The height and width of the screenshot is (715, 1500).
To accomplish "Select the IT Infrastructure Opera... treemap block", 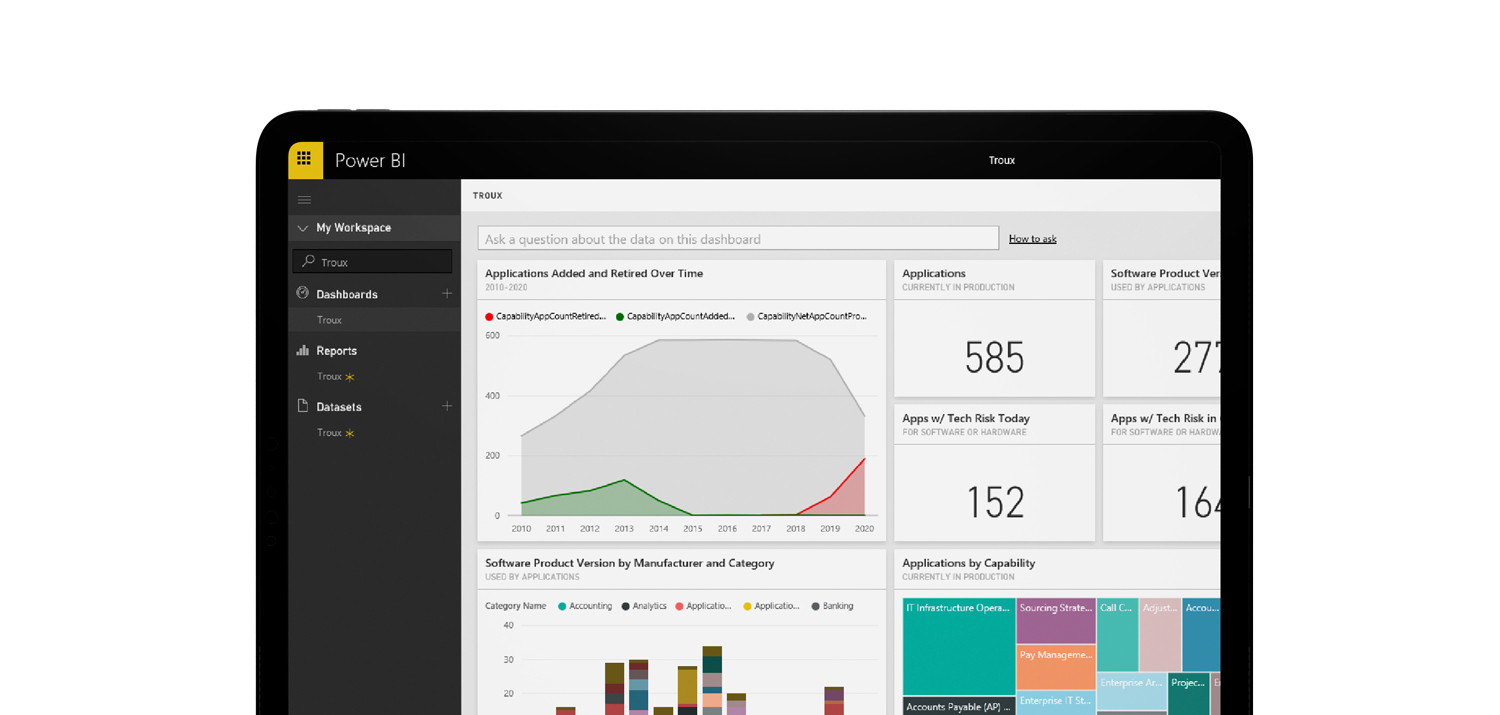I will coord(959,647).
